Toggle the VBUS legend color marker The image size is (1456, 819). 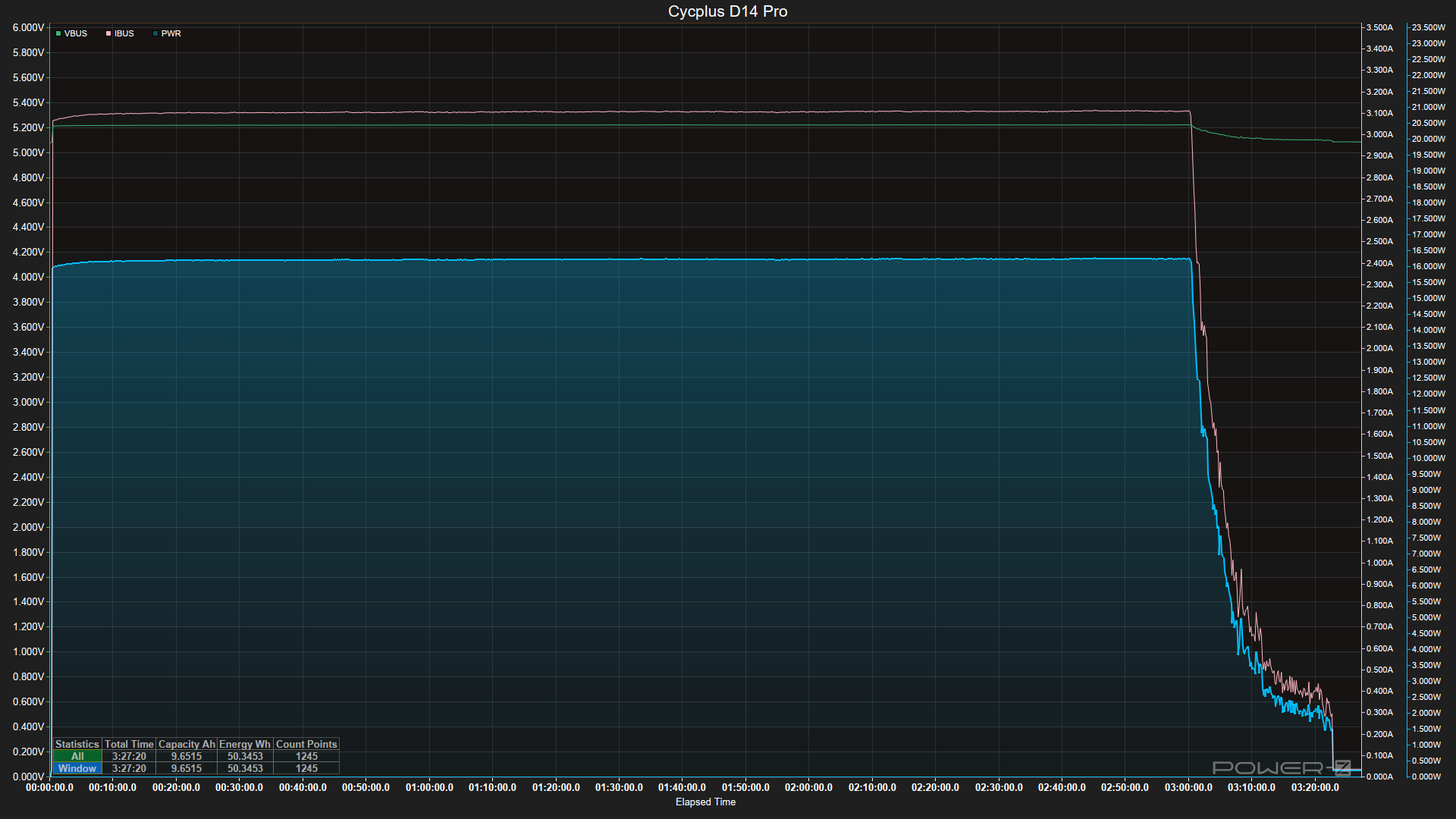coord(58,33)
